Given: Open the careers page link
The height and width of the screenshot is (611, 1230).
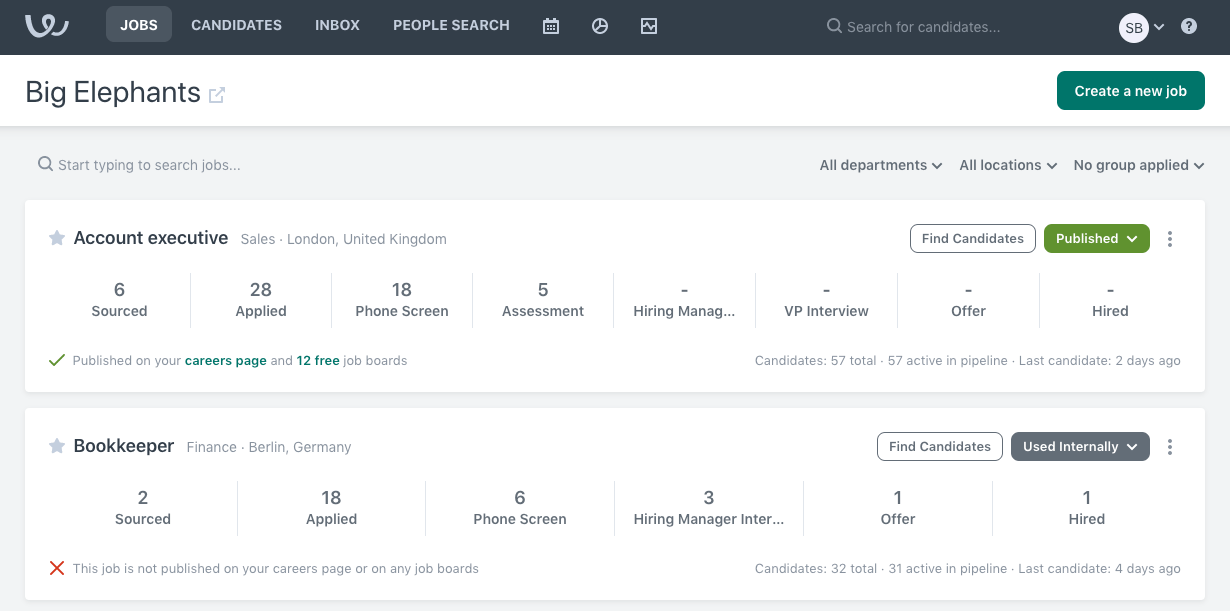Looking at the screenshot, I should [x=225, y=360].
